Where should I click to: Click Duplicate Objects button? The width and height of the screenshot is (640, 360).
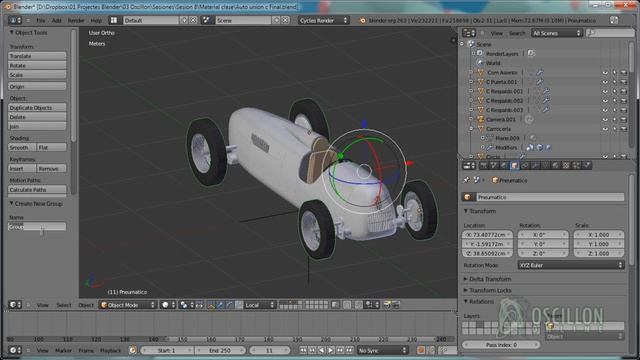click(37, 108)
